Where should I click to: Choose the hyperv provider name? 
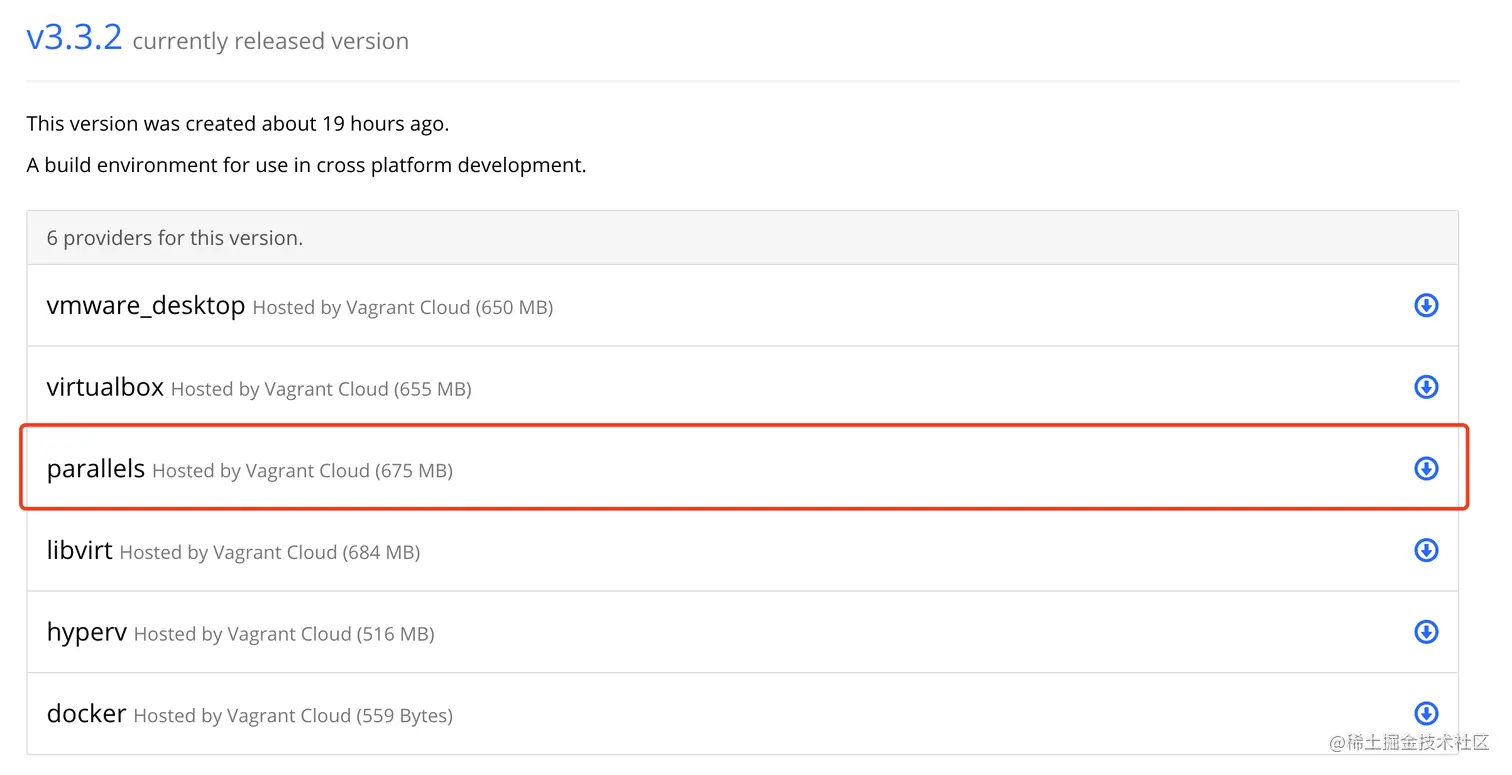(x=86, y=632)
